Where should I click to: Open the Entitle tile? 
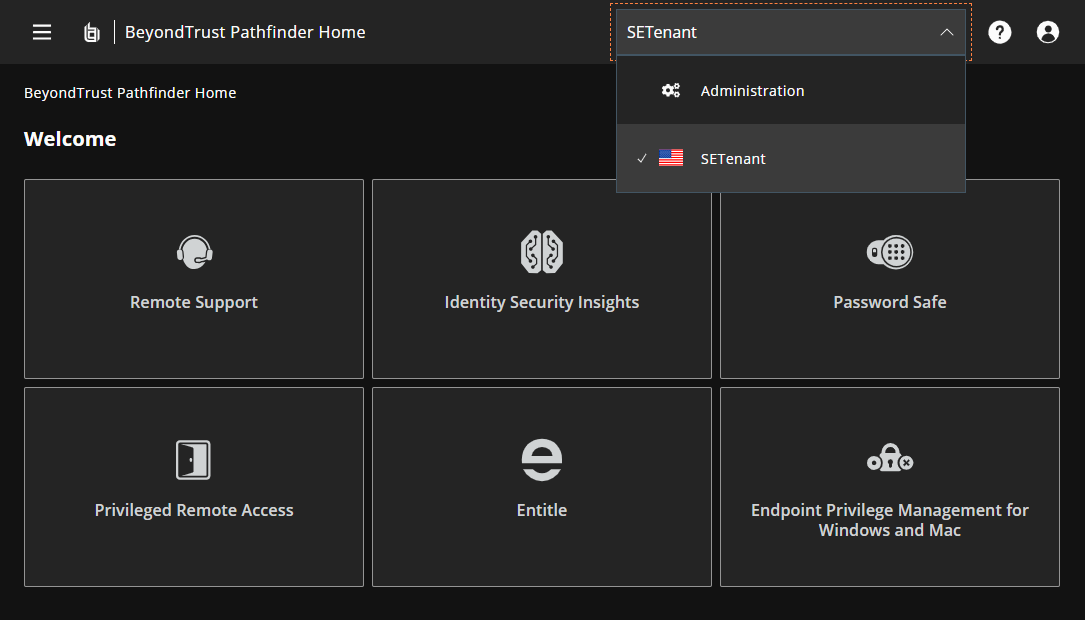(x=542, y=487)
